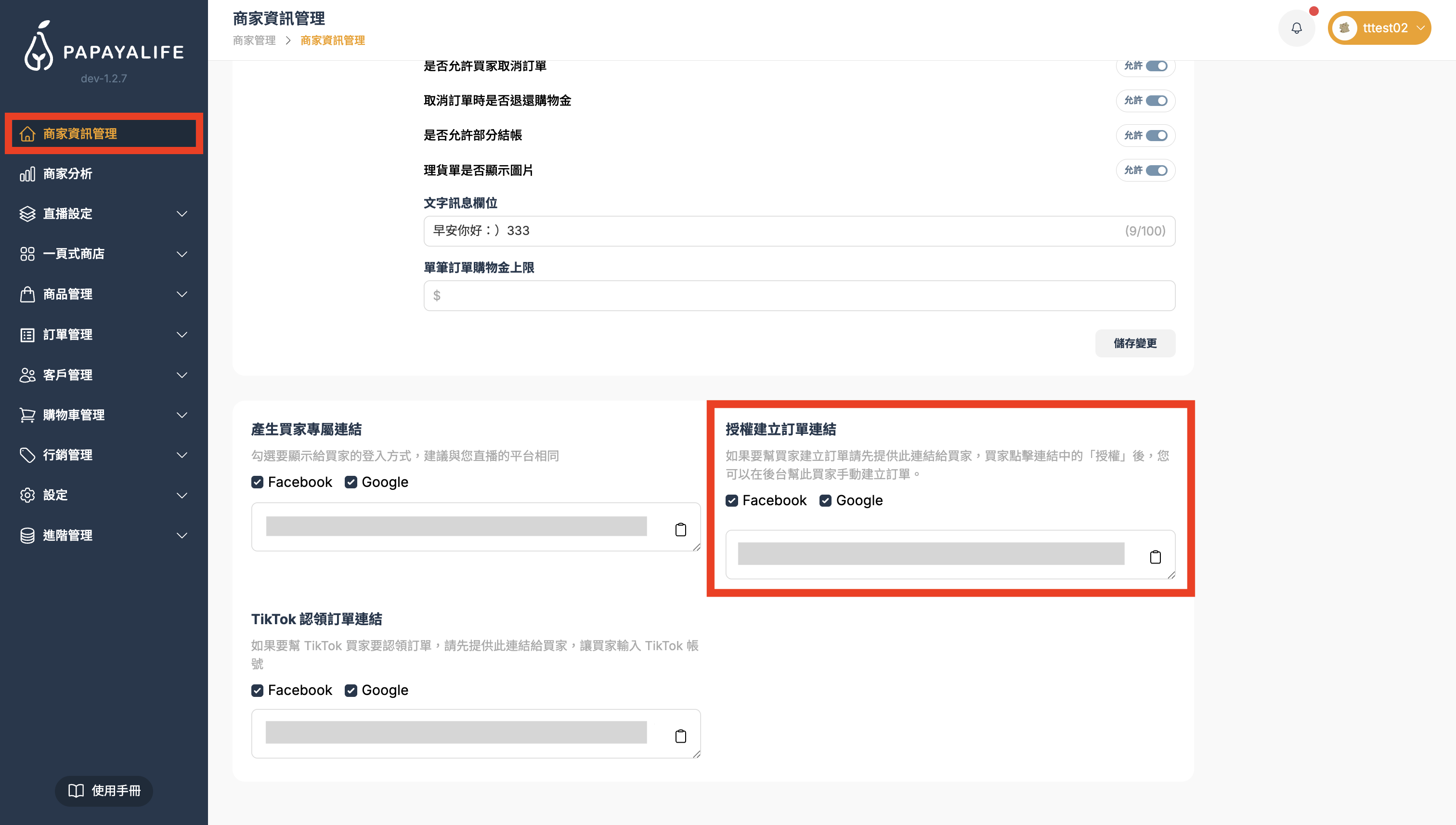Uncheck Facebook under 授權建立訂單連結

click(x=732, y=500)
